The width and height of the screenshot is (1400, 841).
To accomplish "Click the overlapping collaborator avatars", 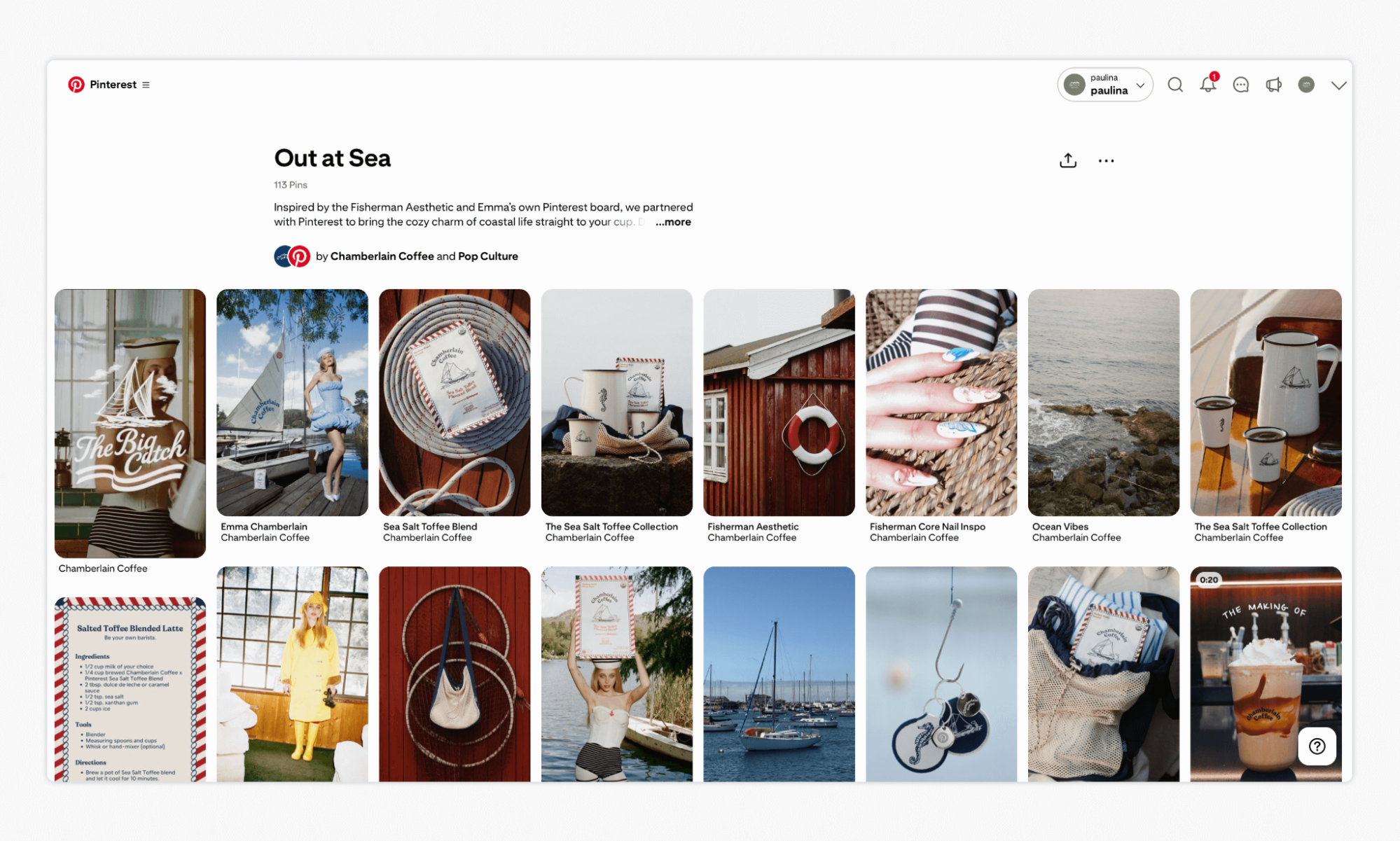I will click(x=292, y=256).
